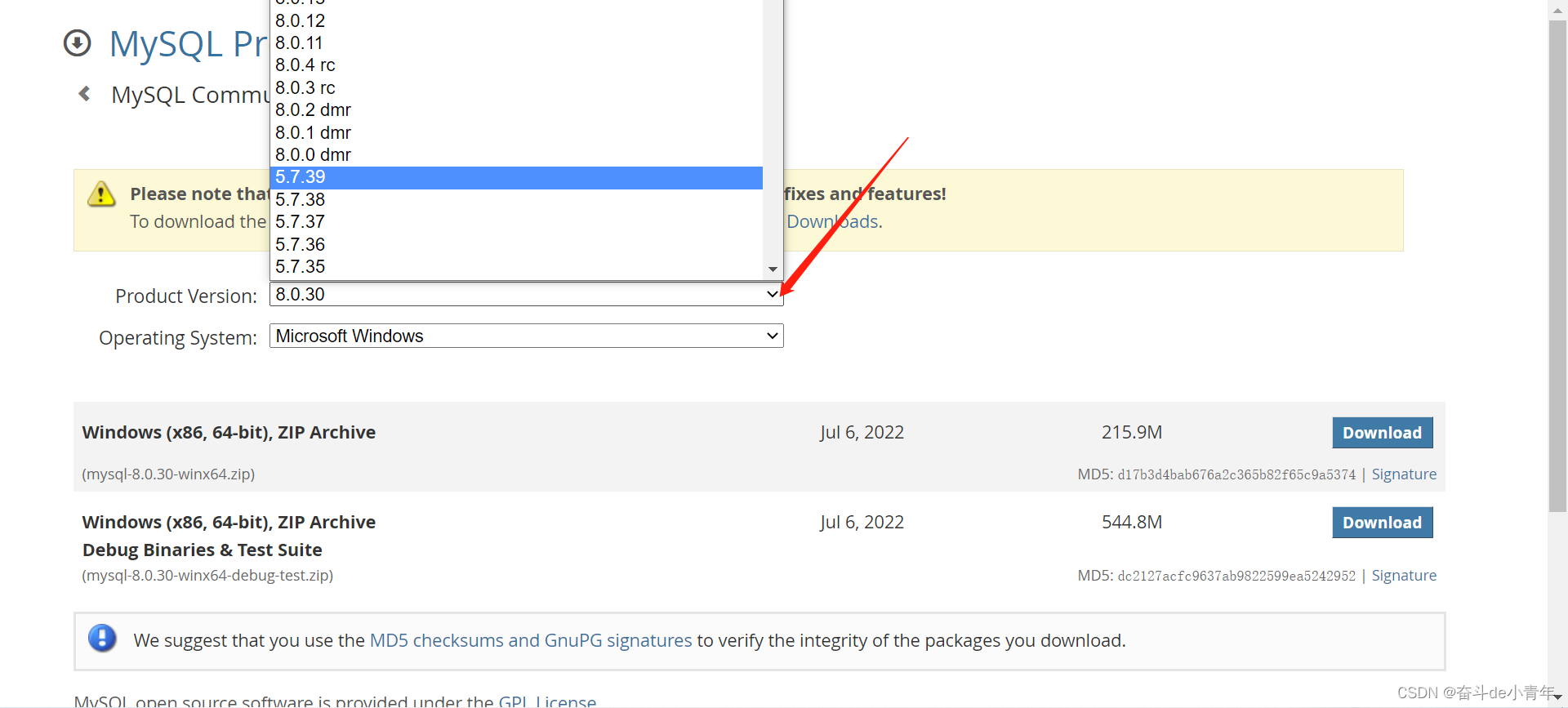
Task: Click the MySQL Community breadcrumb text
Action: point(190,95)
